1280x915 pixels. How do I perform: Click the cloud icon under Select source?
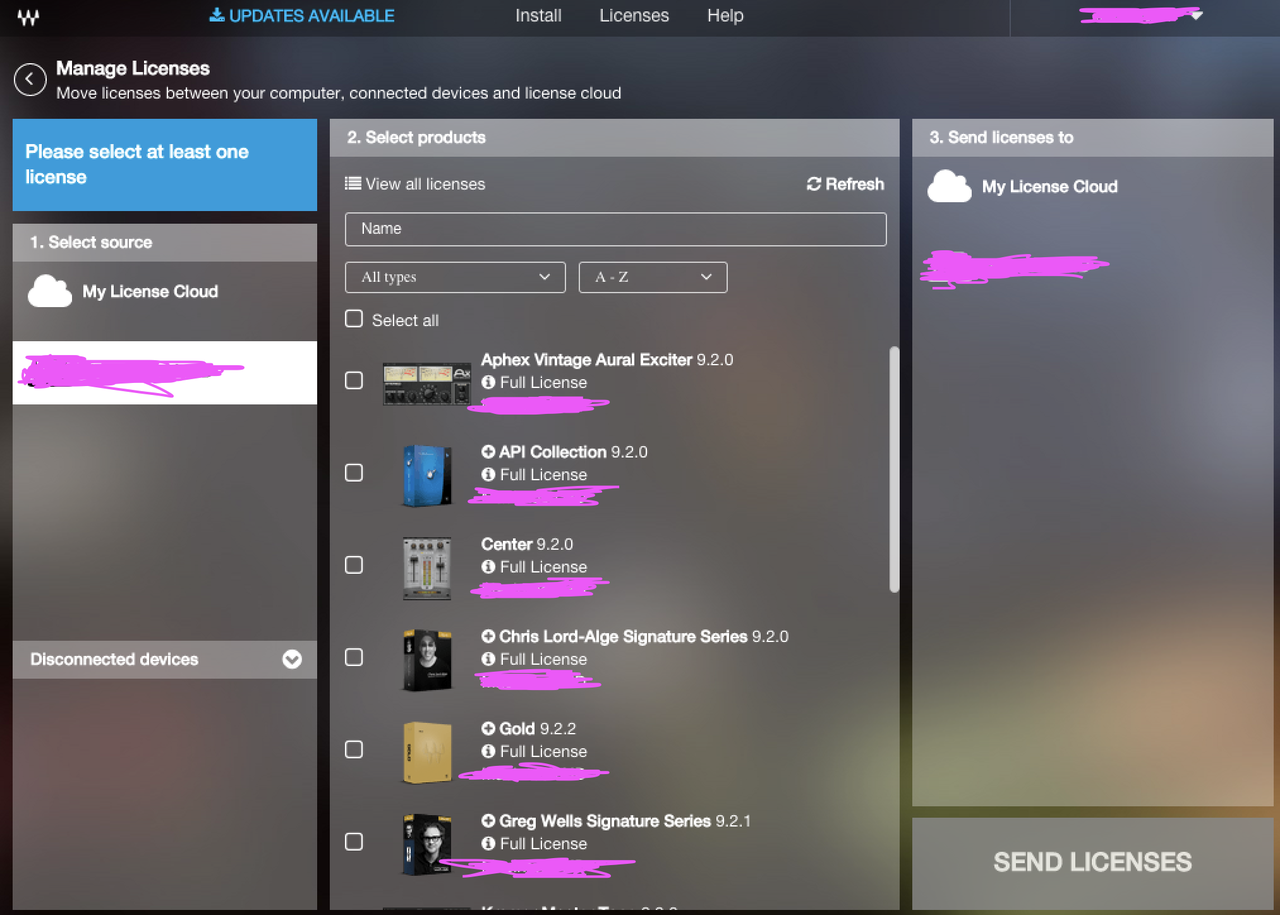(x=50, y=292)
